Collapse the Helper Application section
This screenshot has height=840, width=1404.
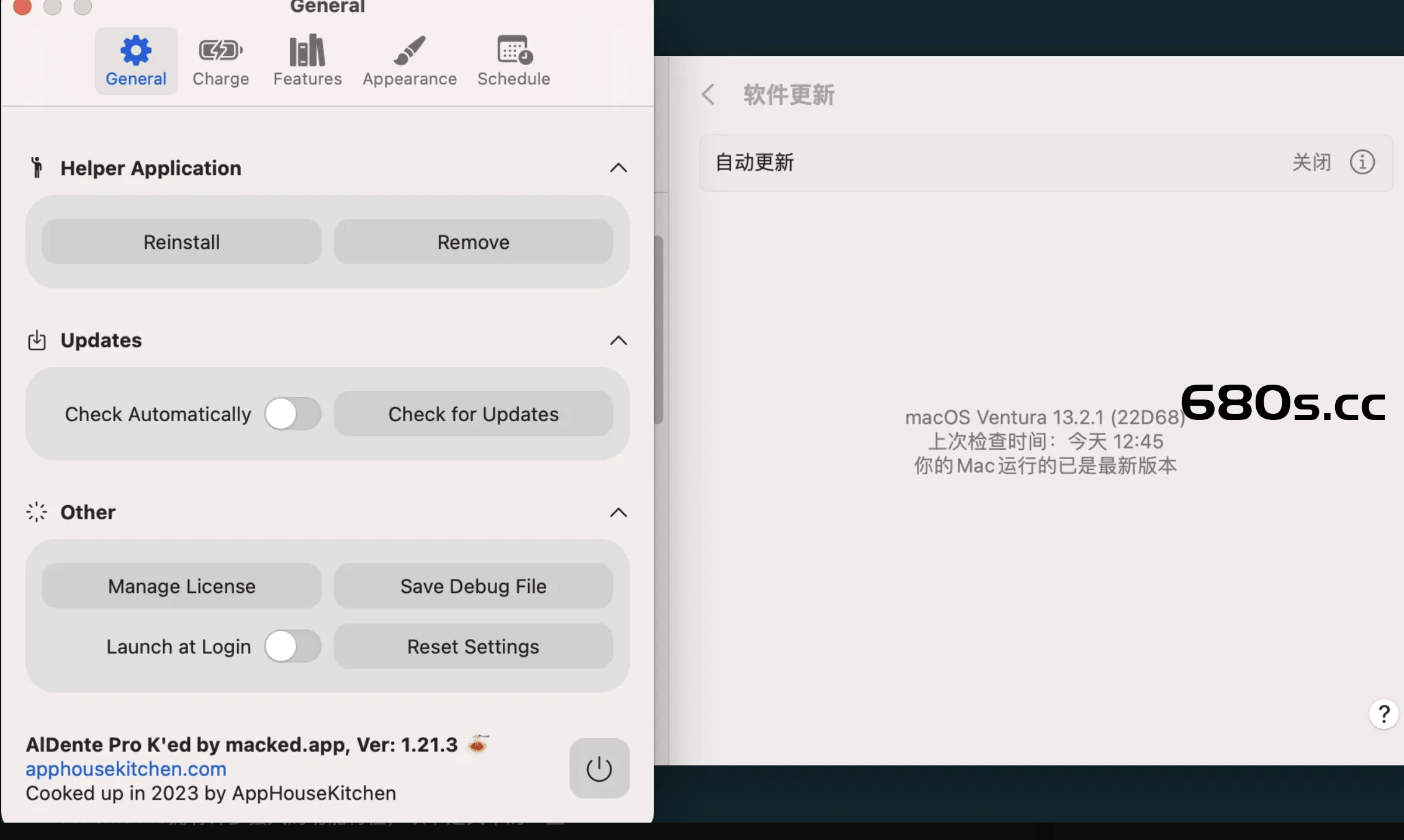618,168
